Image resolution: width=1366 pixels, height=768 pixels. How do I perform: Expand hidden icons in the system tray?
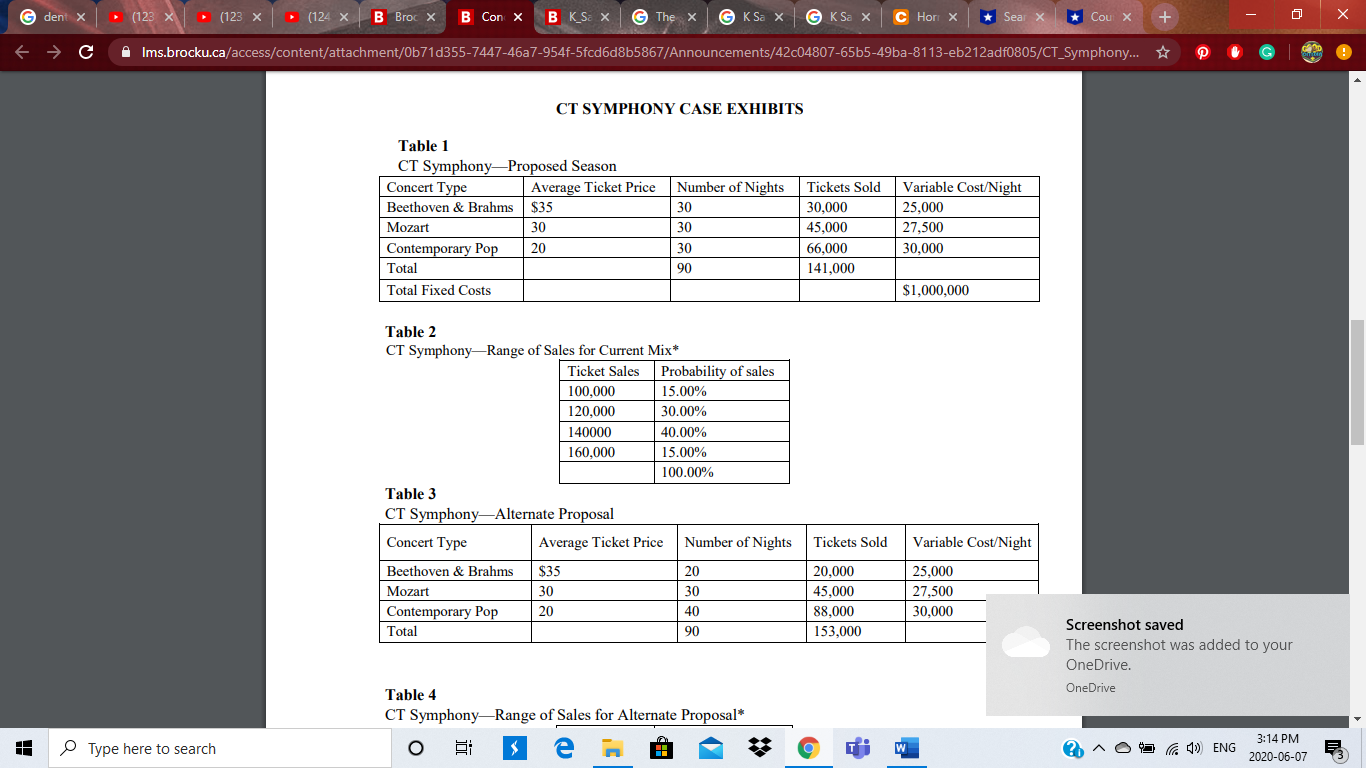tap(1098, 746)
